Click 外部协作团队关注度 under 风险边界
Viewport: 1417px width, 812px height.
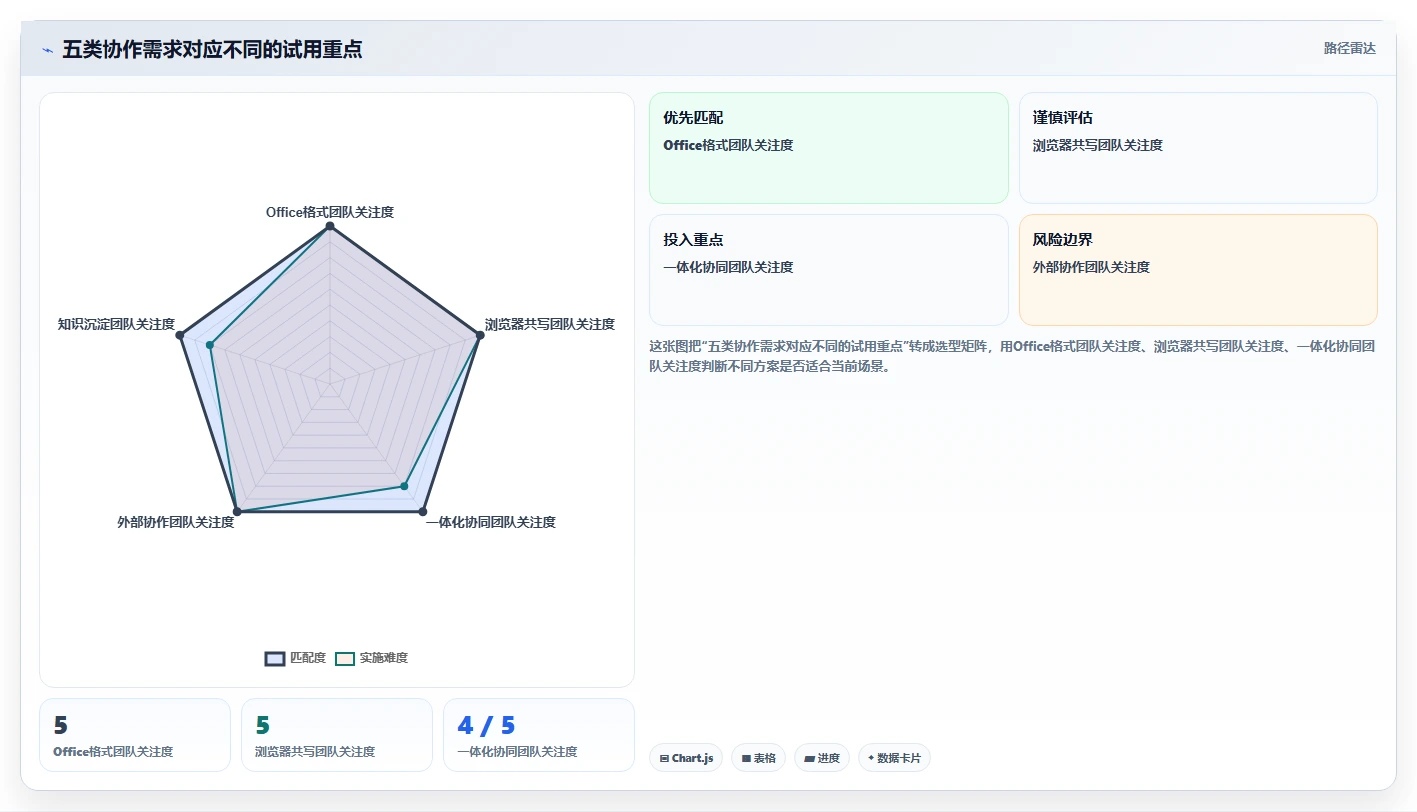pyautogui.click(x=1091, y=267)
